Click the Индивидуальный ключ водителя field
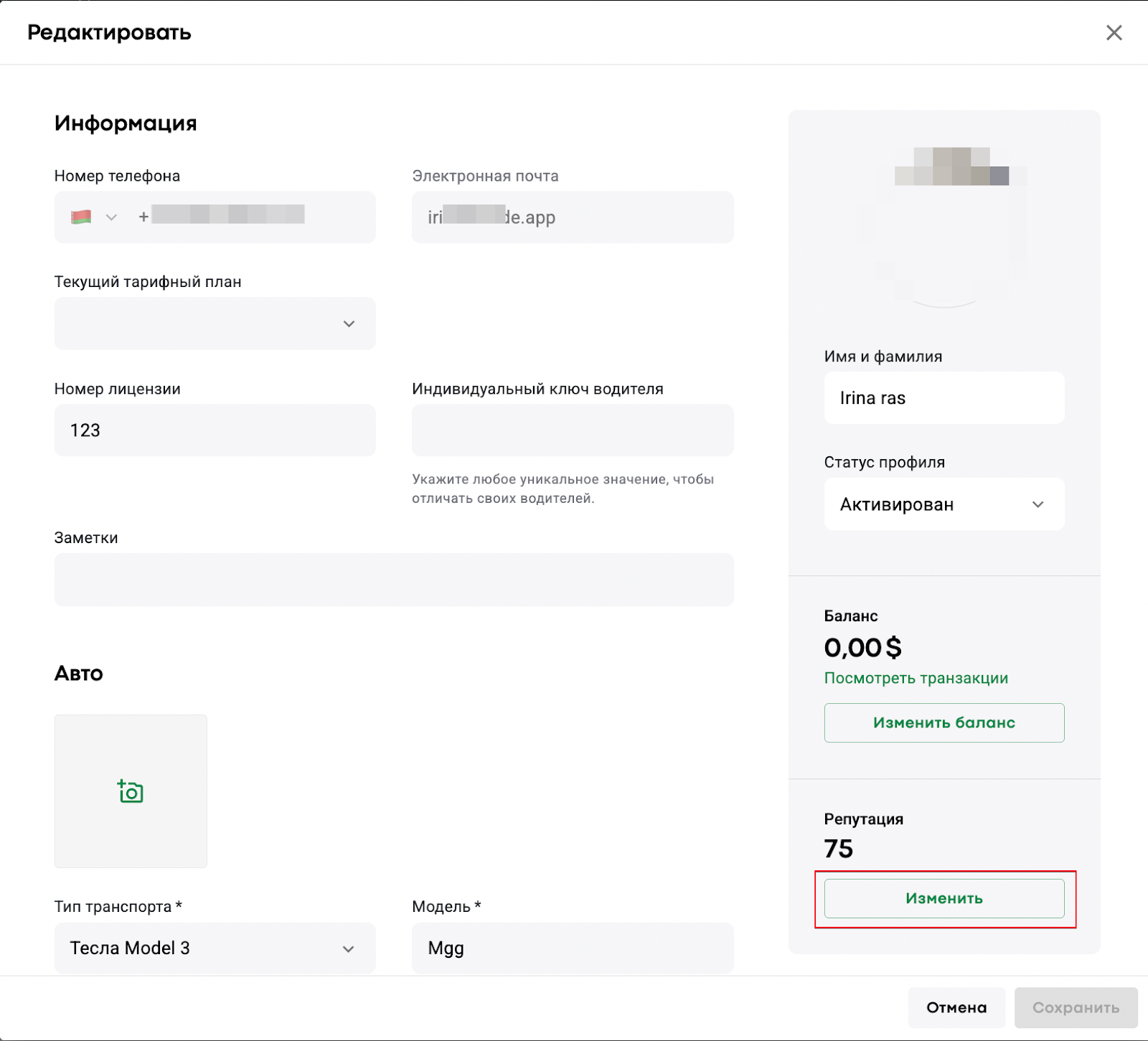The image size is (1148, 1041). 572,430
